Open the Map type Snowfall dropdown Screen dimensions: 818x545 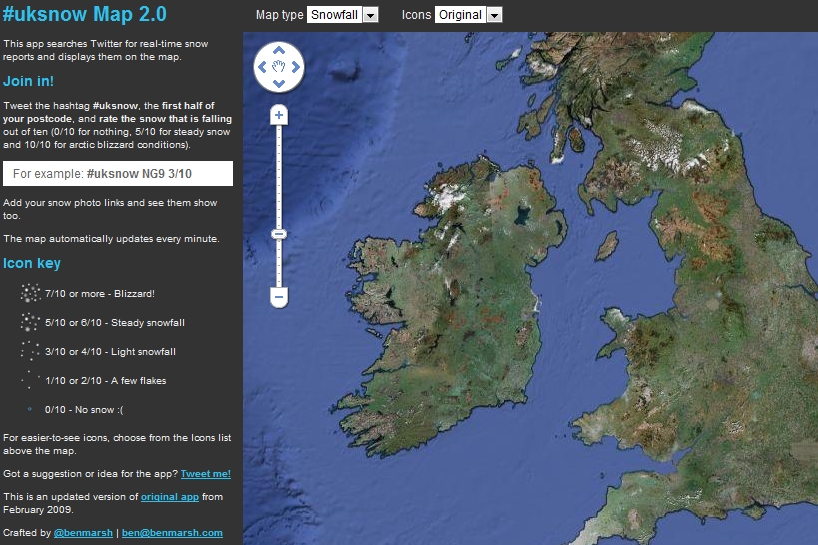click(x=342, y=15)
